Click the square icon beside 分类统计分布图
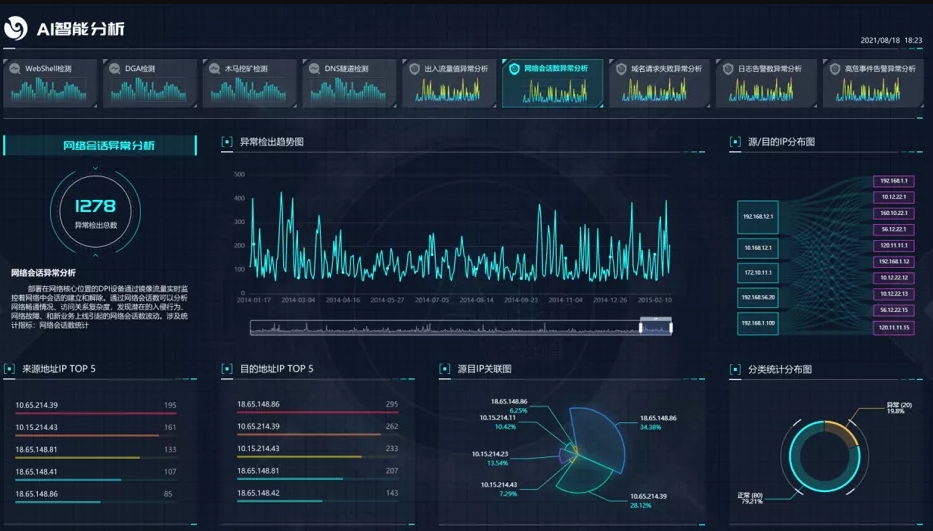Image resolution: width=933 pixels, height=531 pixels. click(735, 369)
